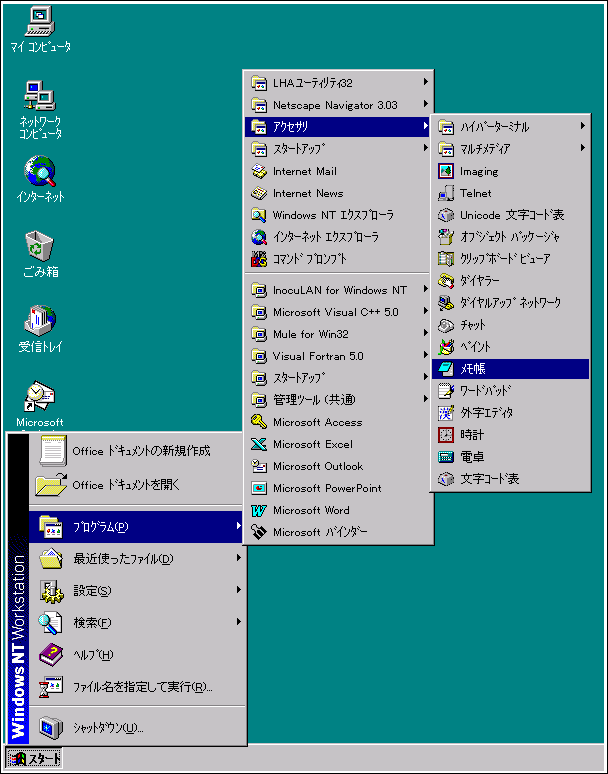Click the Windows NT エクスプローラ icon
The height and width of the screenshot is (774, 608).
click(x=259, y=215)
